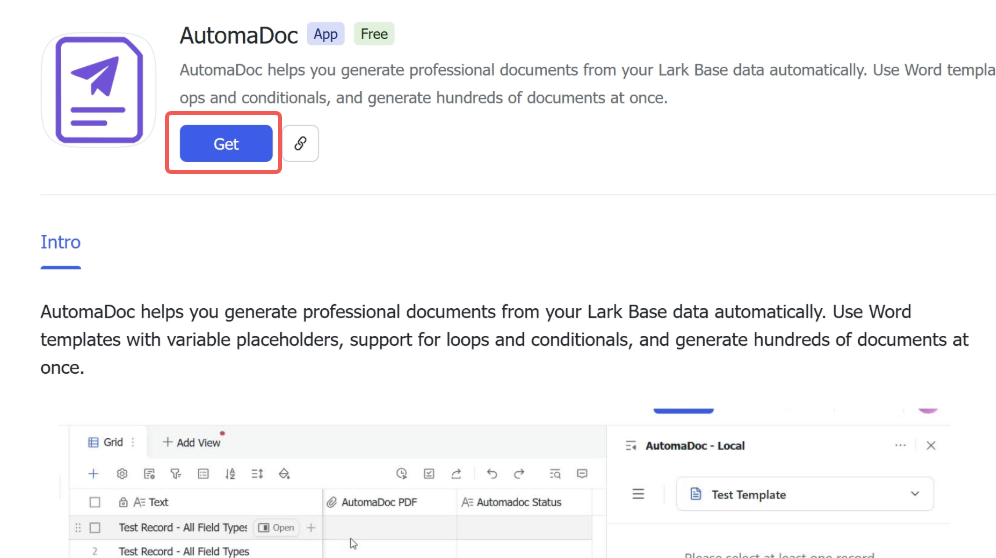The height and width of the screenshot is (558, 996).
Task: Click Add View in the preview
Action: pos(191,442)
